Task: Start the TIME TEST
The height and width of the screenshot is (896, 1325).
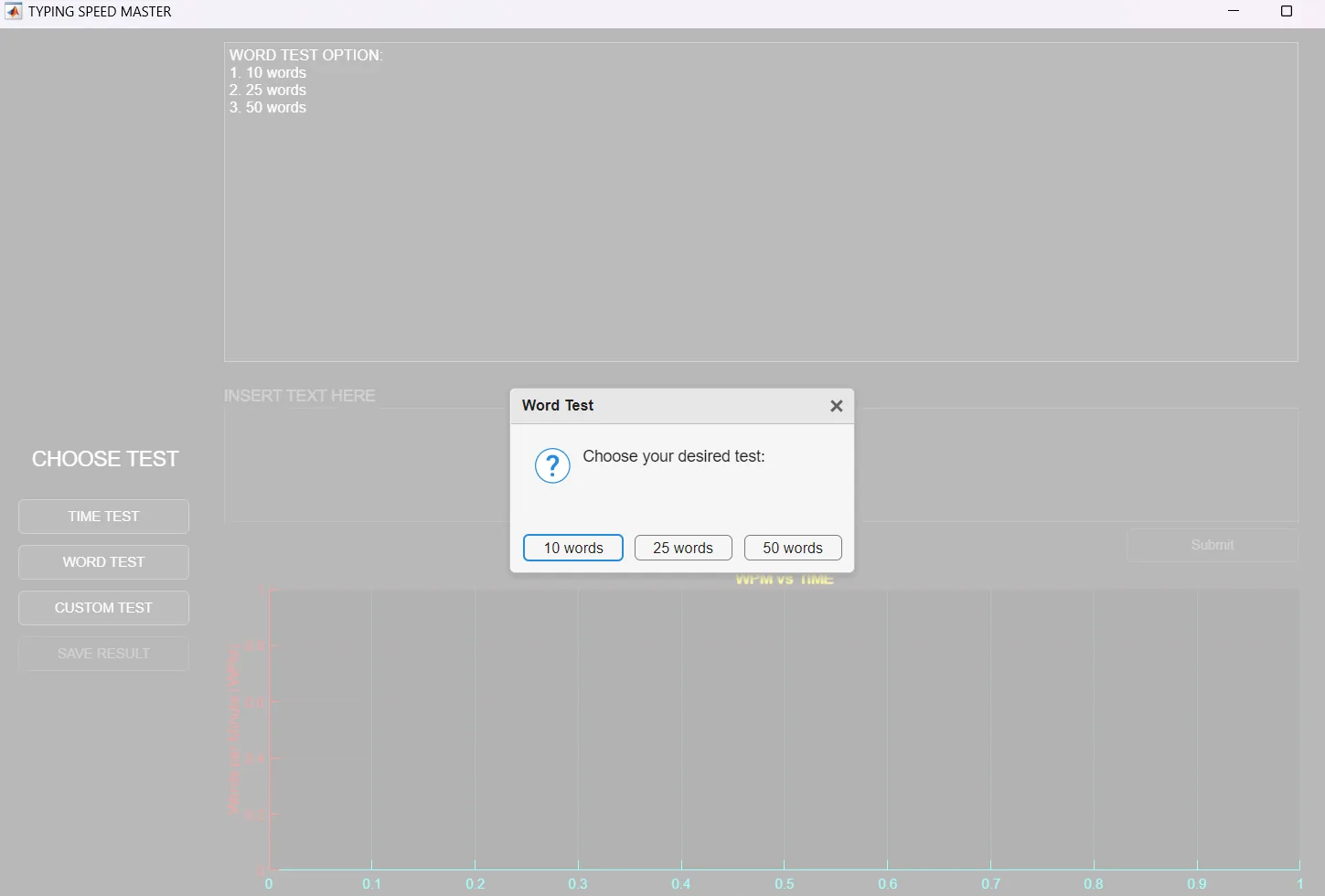Action: (x=103, y=517)
